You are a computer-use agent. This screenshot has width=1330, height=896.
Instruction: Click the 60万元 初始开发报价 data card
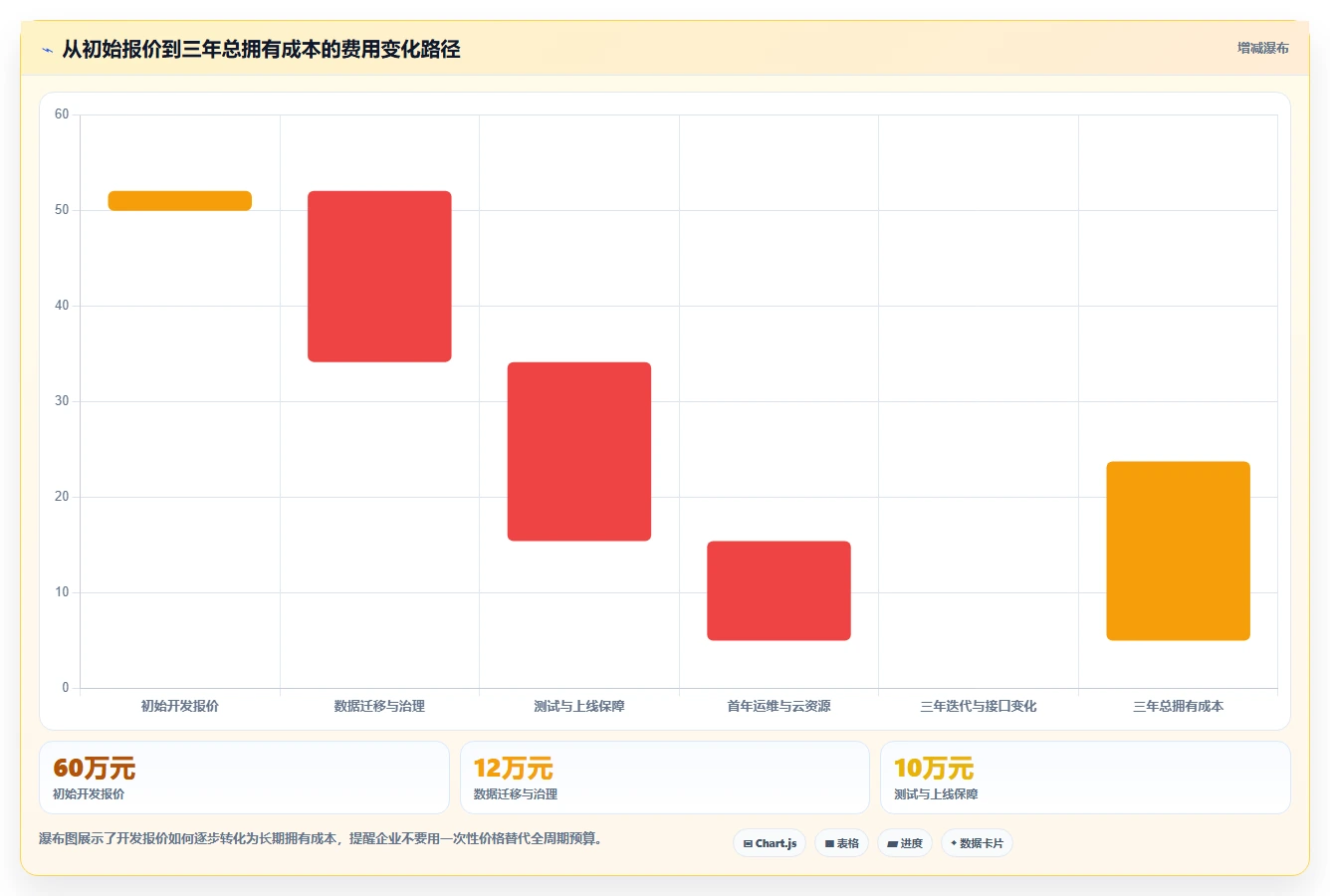tap(244, 778)
